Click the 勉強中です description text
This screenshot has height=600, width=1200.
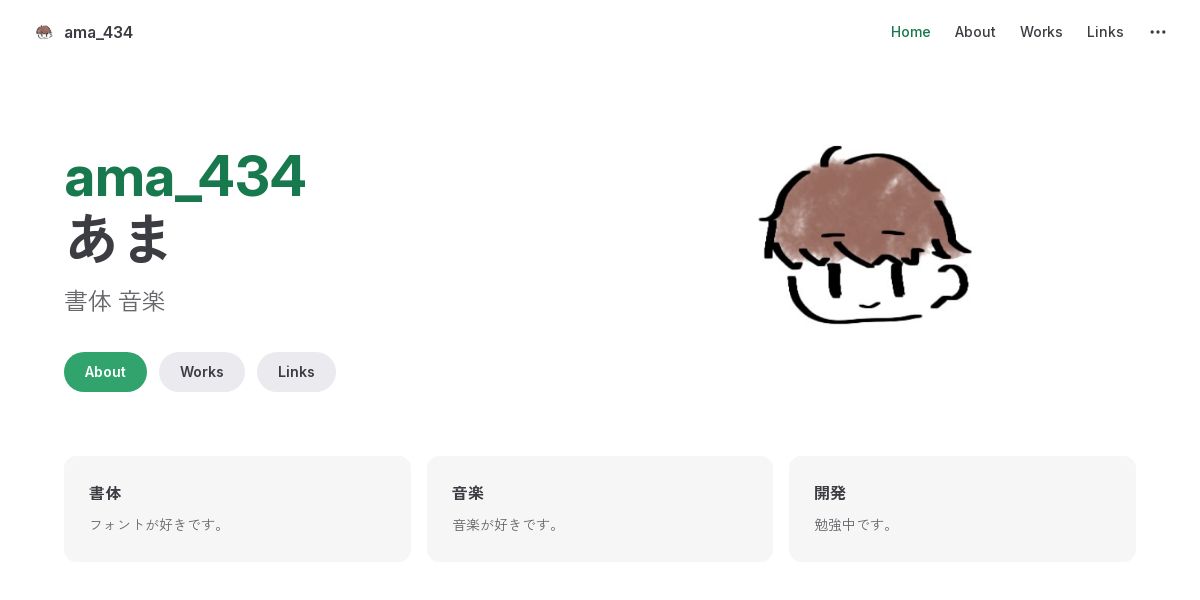[855, 524]
